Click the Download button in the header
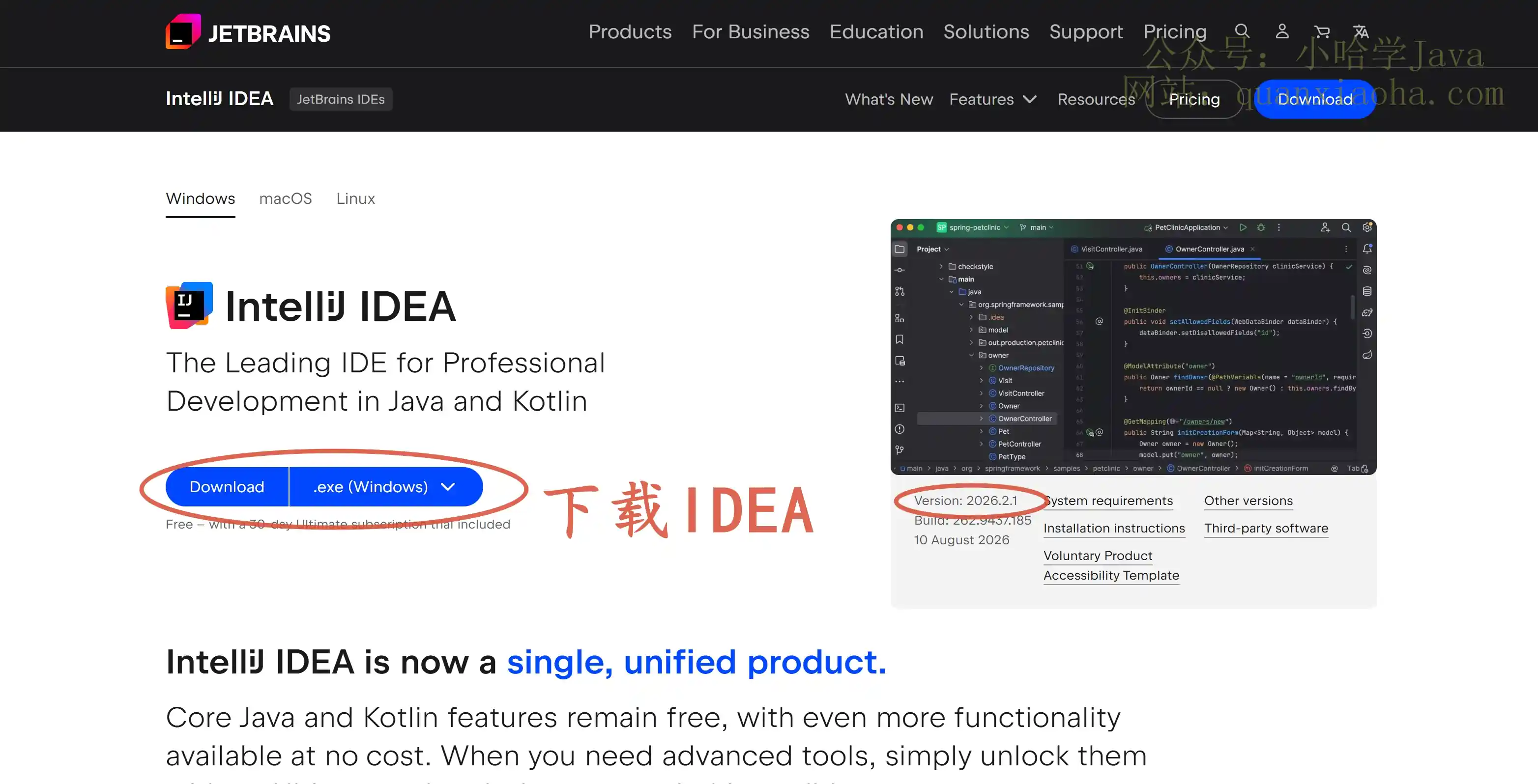The width and height of the screenshot is (1538, 784). 1315,99
